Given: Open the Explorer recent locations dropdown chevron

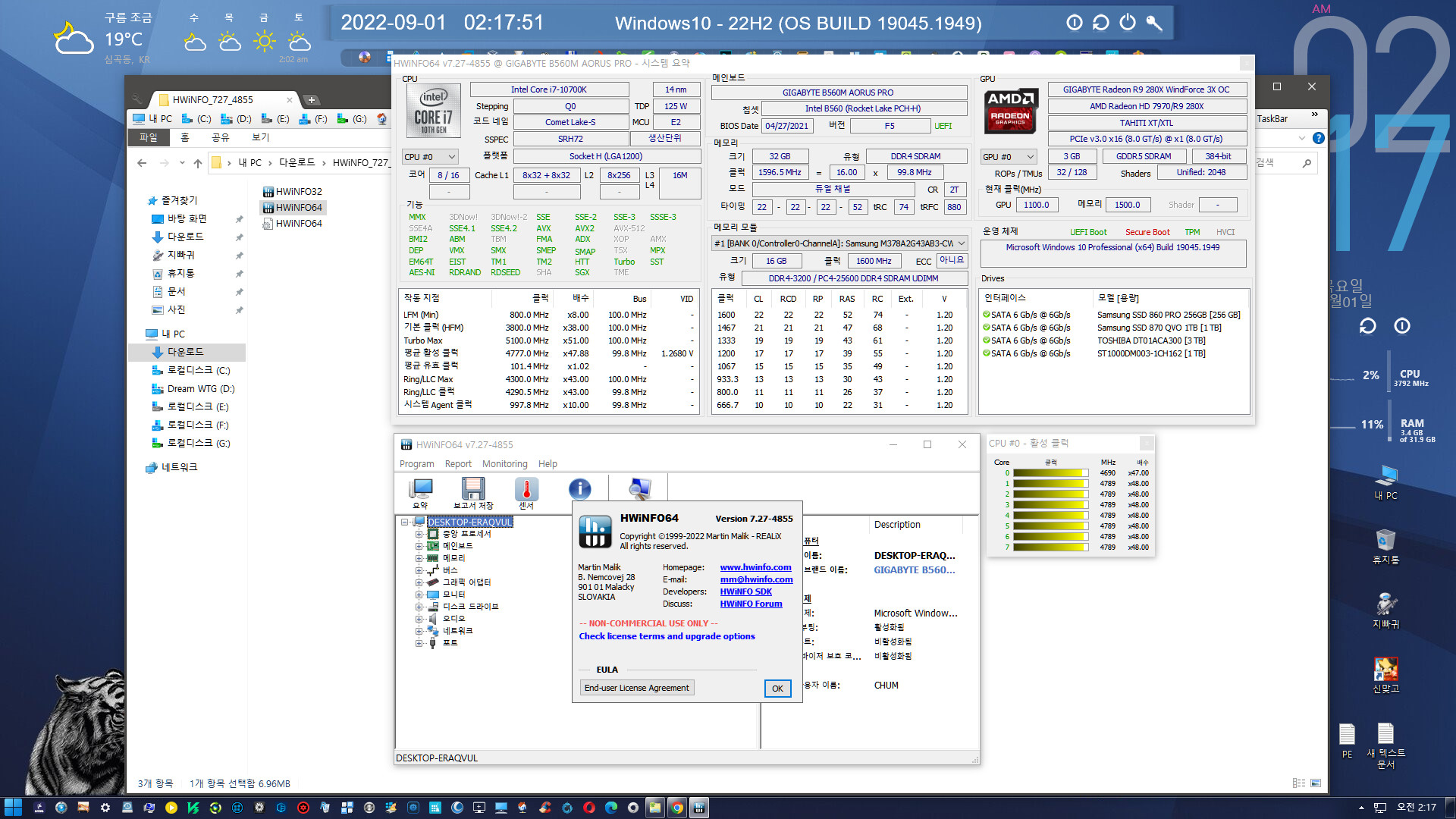Looking at the screenshot, I should point(182,163).
